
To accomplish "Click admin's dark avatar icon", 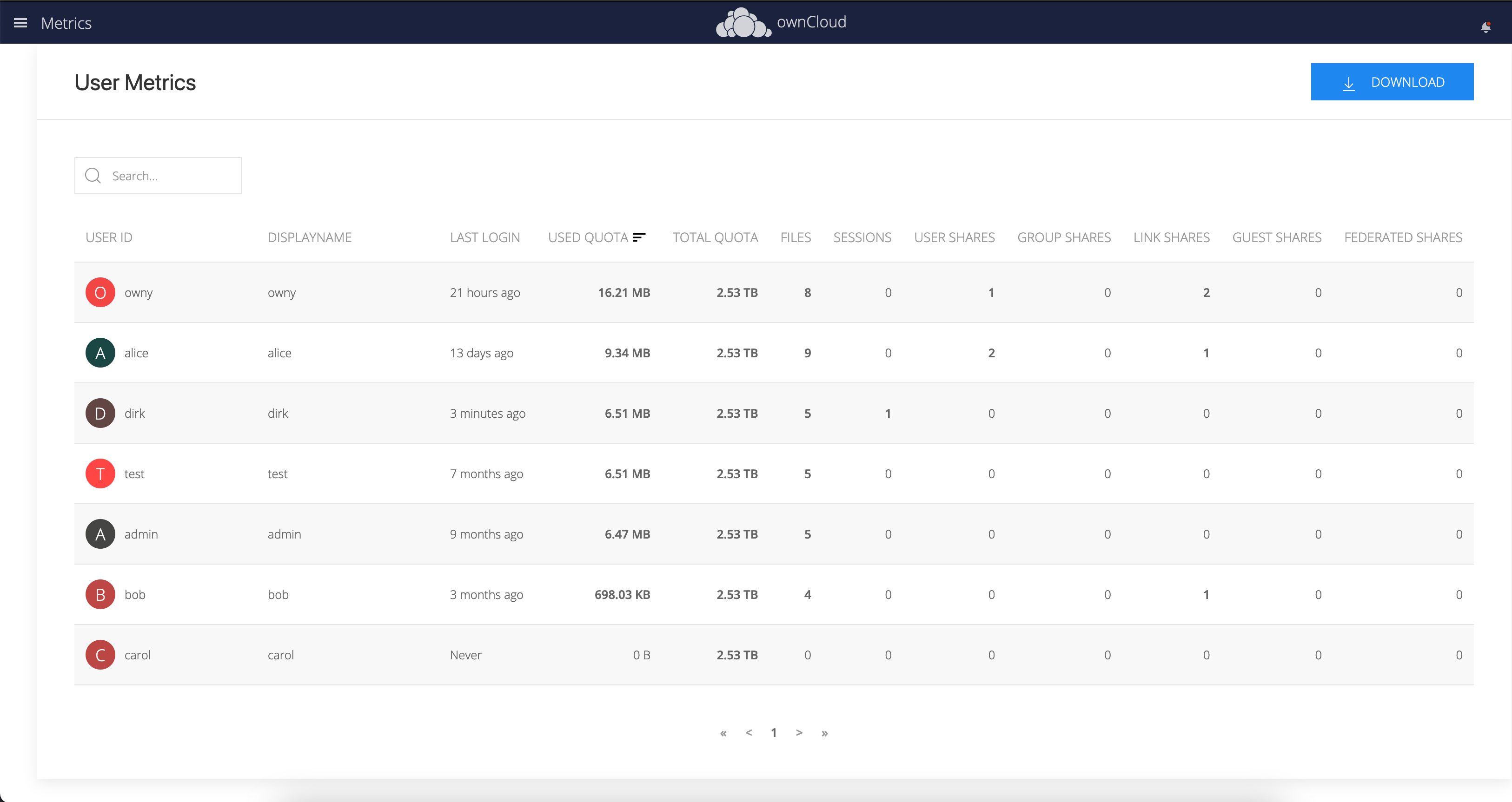I will (x=100, y=534).
